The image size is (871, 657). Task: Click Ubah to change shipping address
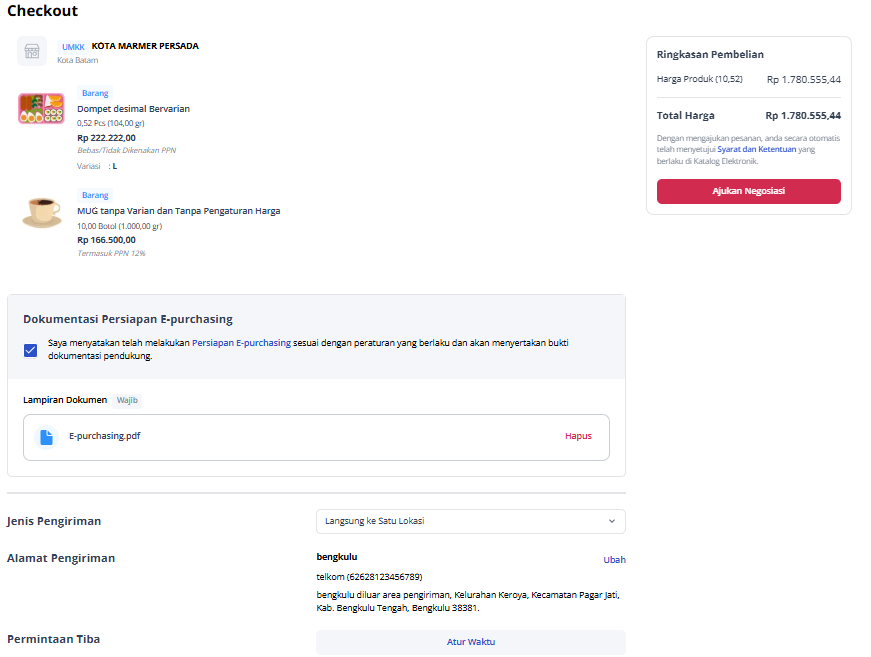point(614,560)
